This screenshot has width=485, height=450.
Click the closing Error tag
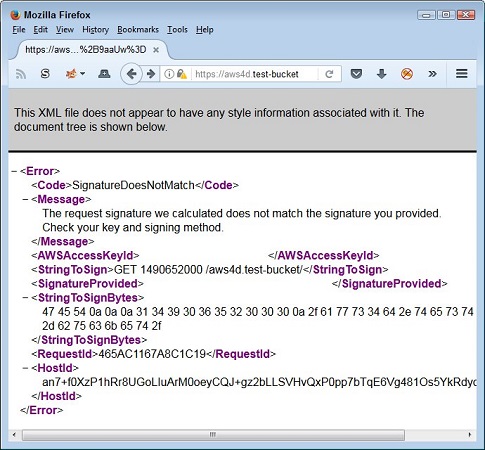pos(41,410)
